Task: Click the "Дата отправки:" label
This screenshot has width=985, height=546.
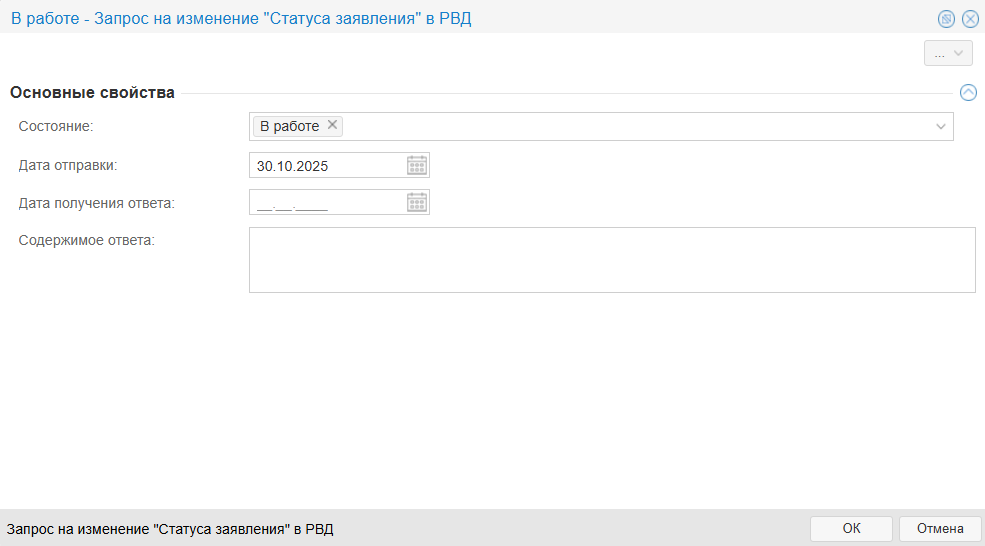Action: click(x=68, y=165)
